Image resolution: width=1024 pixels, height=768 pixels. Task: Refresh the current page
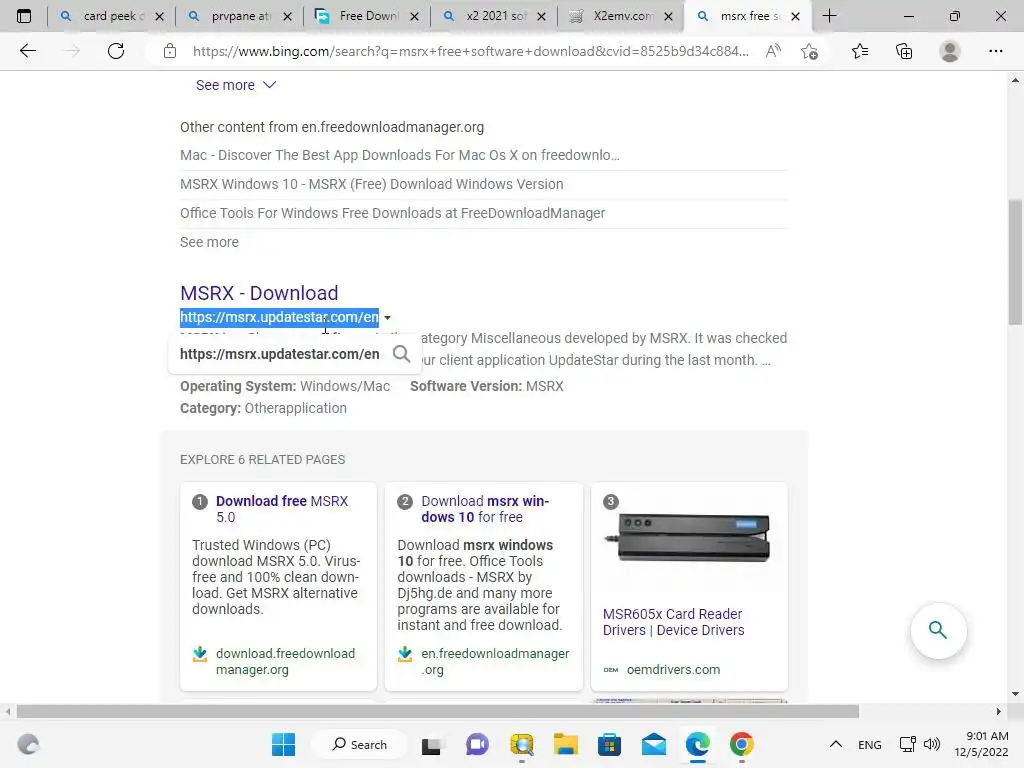(x=116, y=51)
